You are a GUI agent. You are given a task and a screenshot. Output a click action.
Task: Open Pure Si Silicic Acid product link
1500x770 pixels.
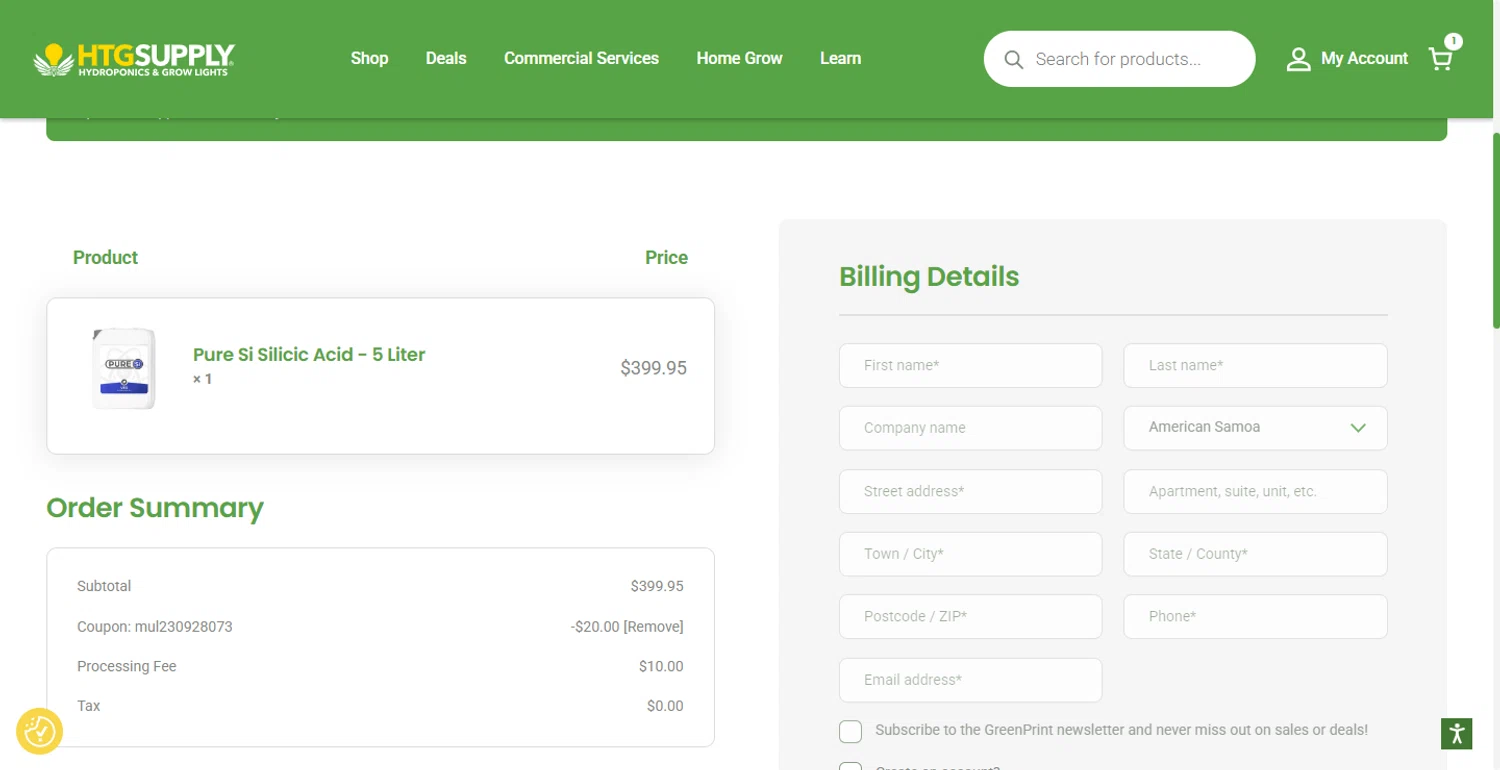(x=309, y=354)
